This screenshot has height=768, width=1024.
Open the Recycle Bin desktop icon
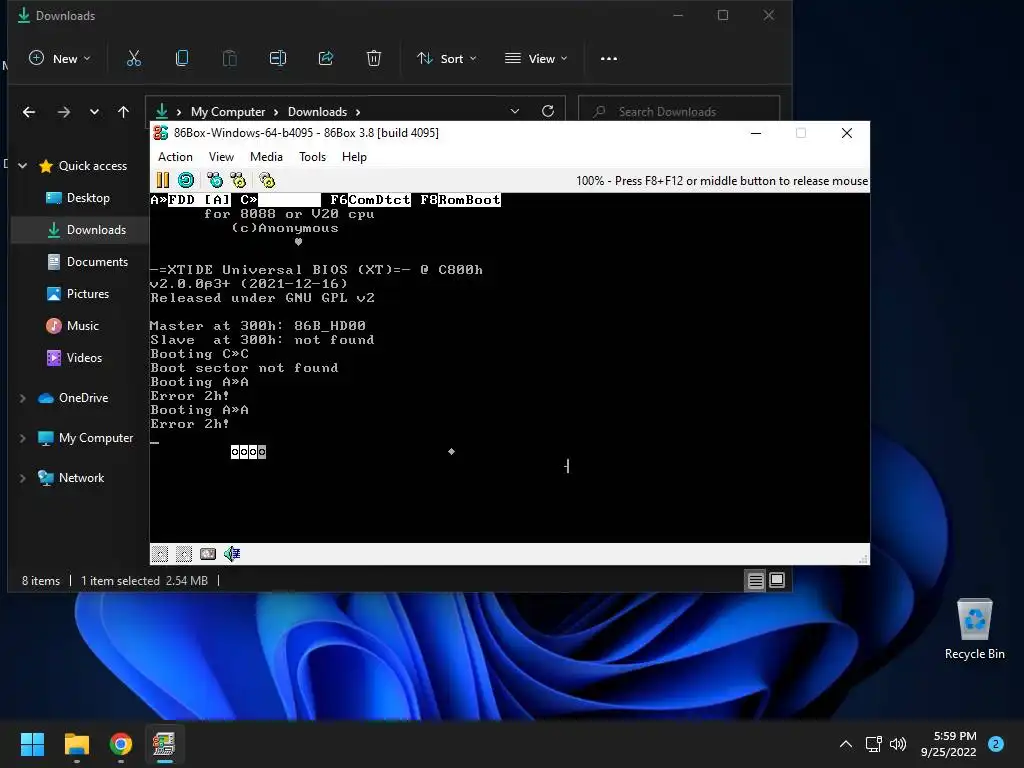point(974,629)
